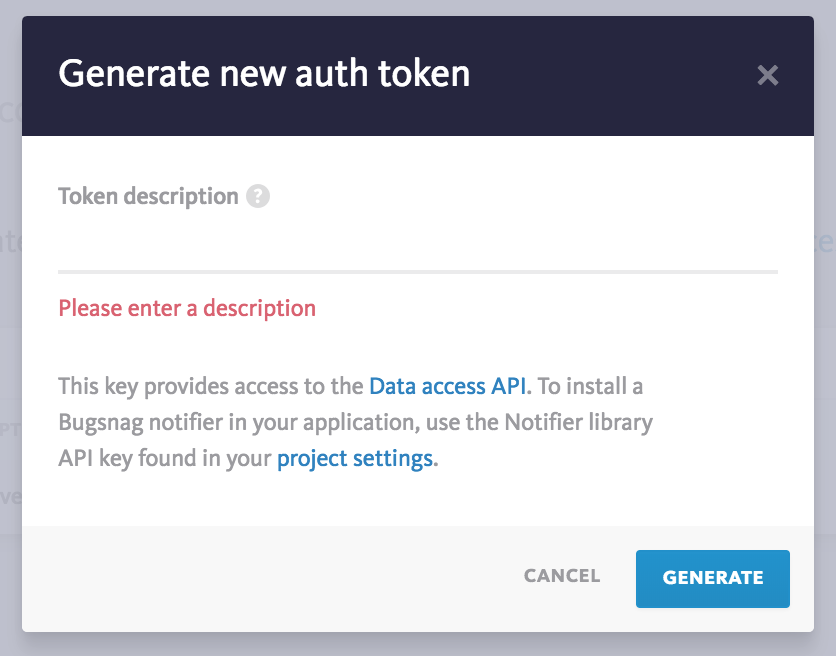Screen dimensions: 836x656
Task: Close the Generate new auth token dialog
Action: point(768,75)
